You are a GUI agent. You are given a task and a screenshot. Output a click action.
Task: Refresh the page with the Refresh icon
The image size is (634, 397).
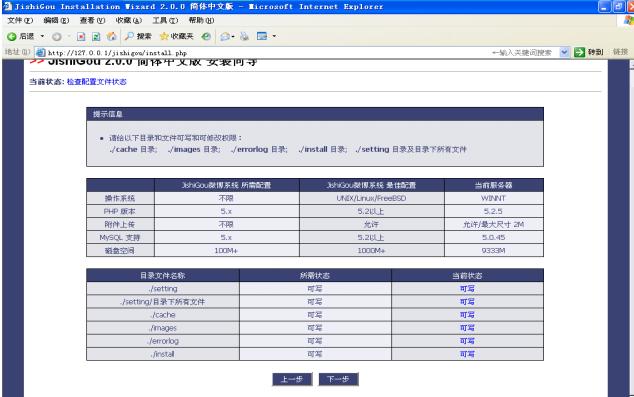[x=96, y=36]
